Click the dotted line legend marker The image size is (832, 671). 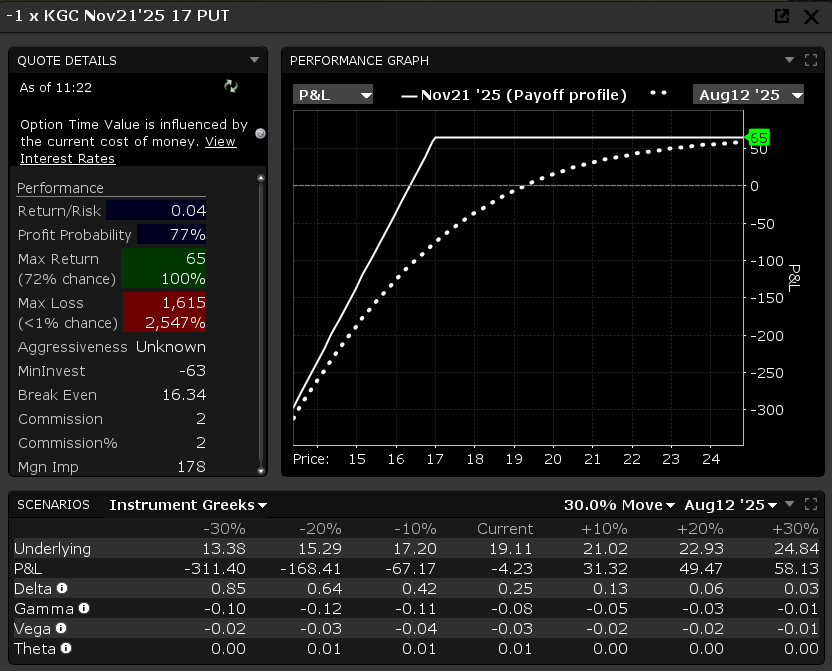658,93
